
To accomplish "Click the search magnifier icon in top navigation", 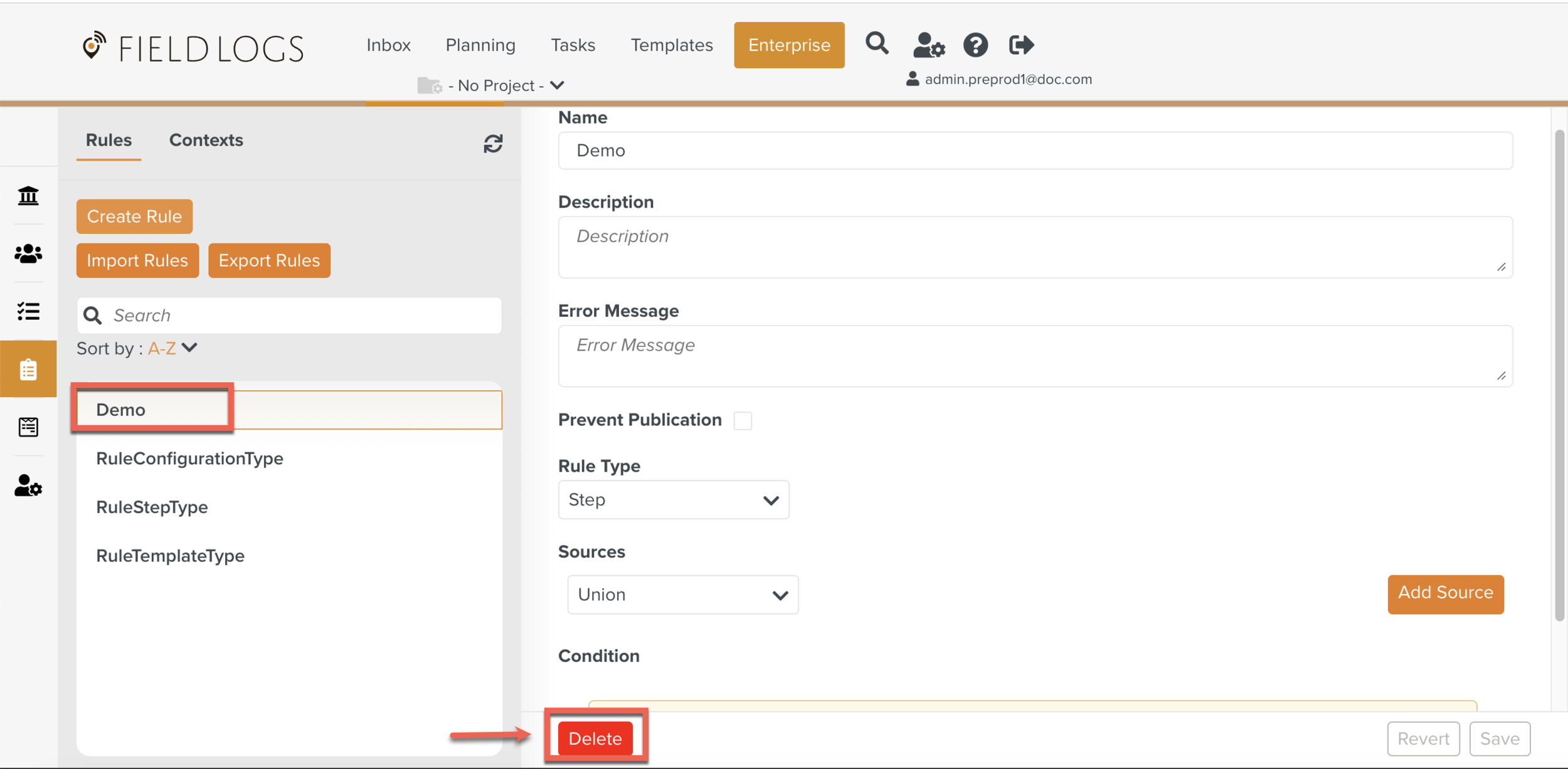I will (876, 44).
